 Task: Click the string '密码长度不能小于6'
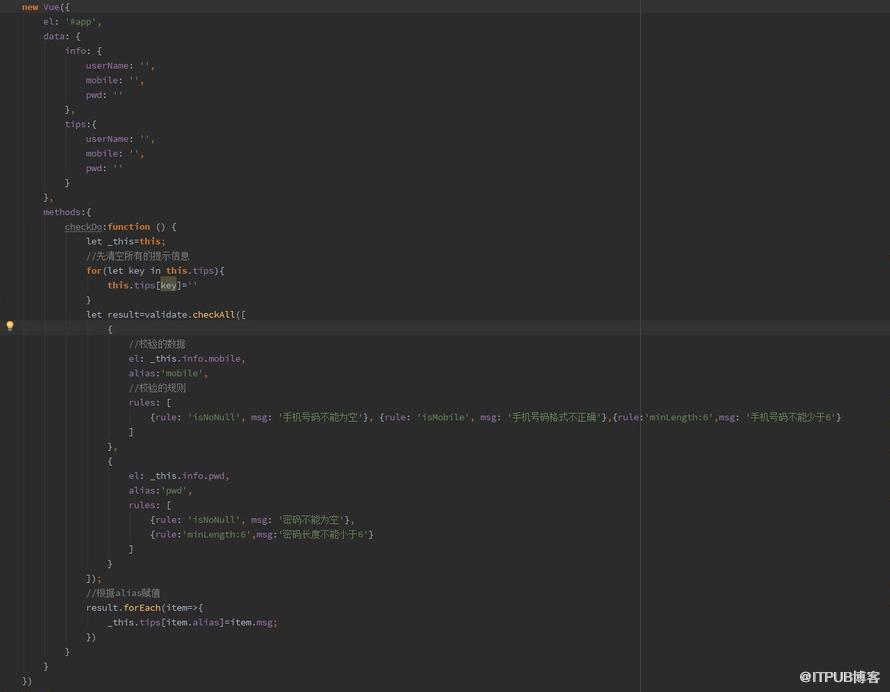(324, 535)
